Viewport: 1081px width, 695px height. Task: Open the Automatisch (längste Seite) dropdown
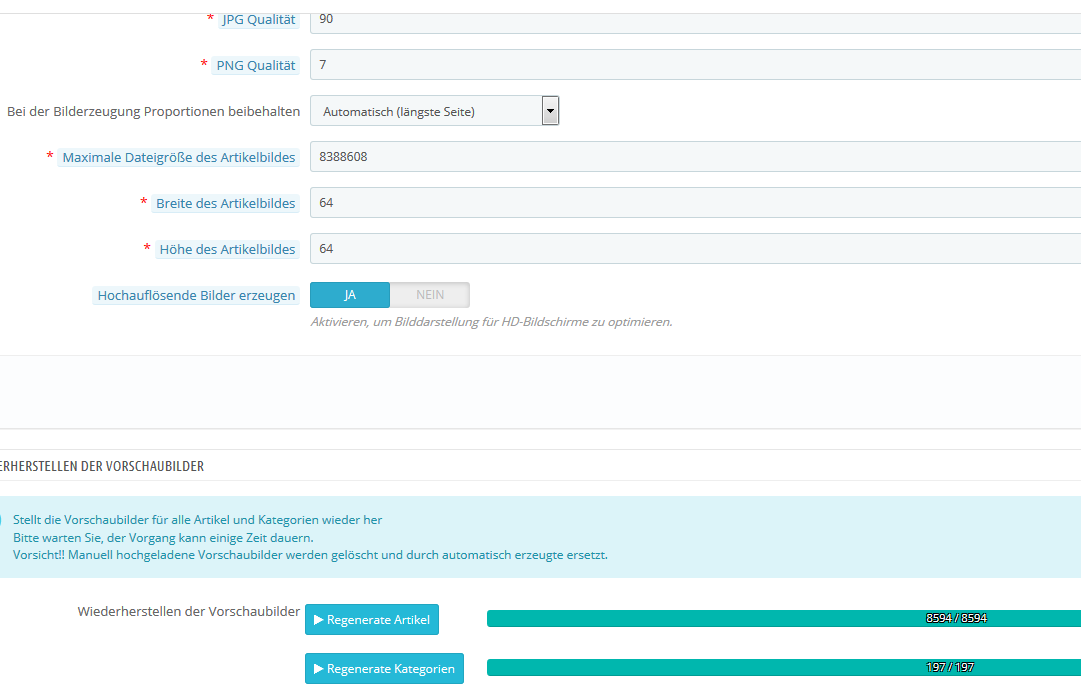point(434,111)
